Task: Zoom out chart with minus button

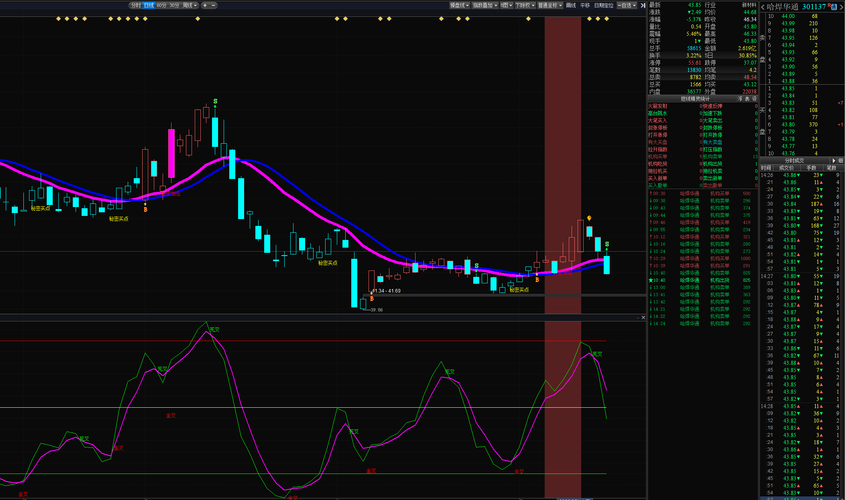Action: point(213,5)
